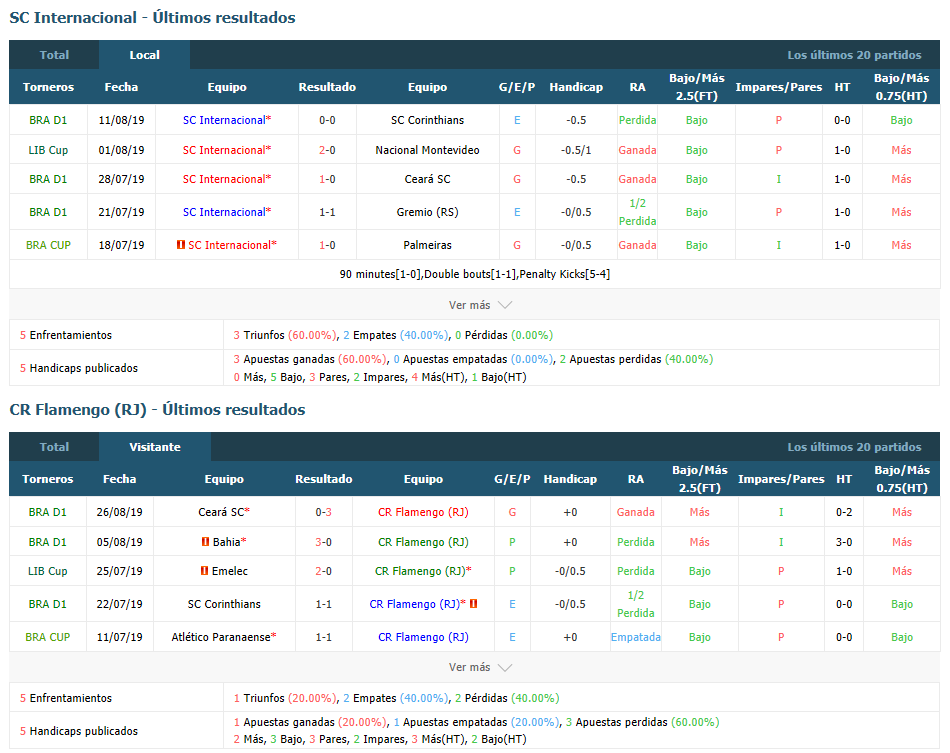The height and width of the screenshot is (753, 950).
Task: Open the Emelec team link
Action: click(x=230, y=571)
